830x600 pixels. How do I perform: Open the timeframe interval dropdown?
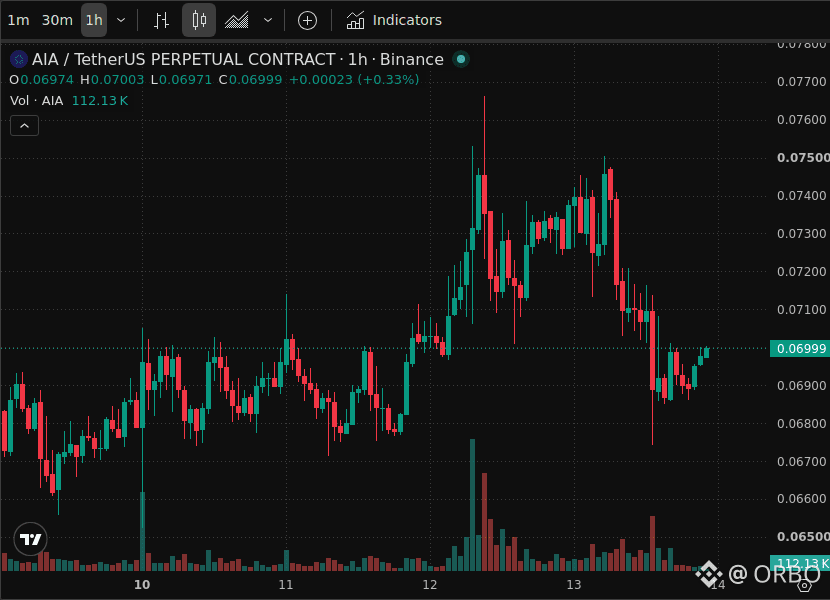point(121,20)
